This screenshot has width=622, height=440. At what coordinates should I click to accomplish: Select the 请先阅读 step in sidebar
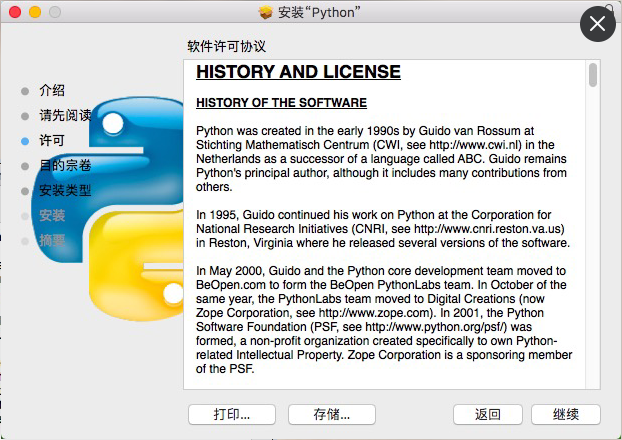[x=65, y=115]
